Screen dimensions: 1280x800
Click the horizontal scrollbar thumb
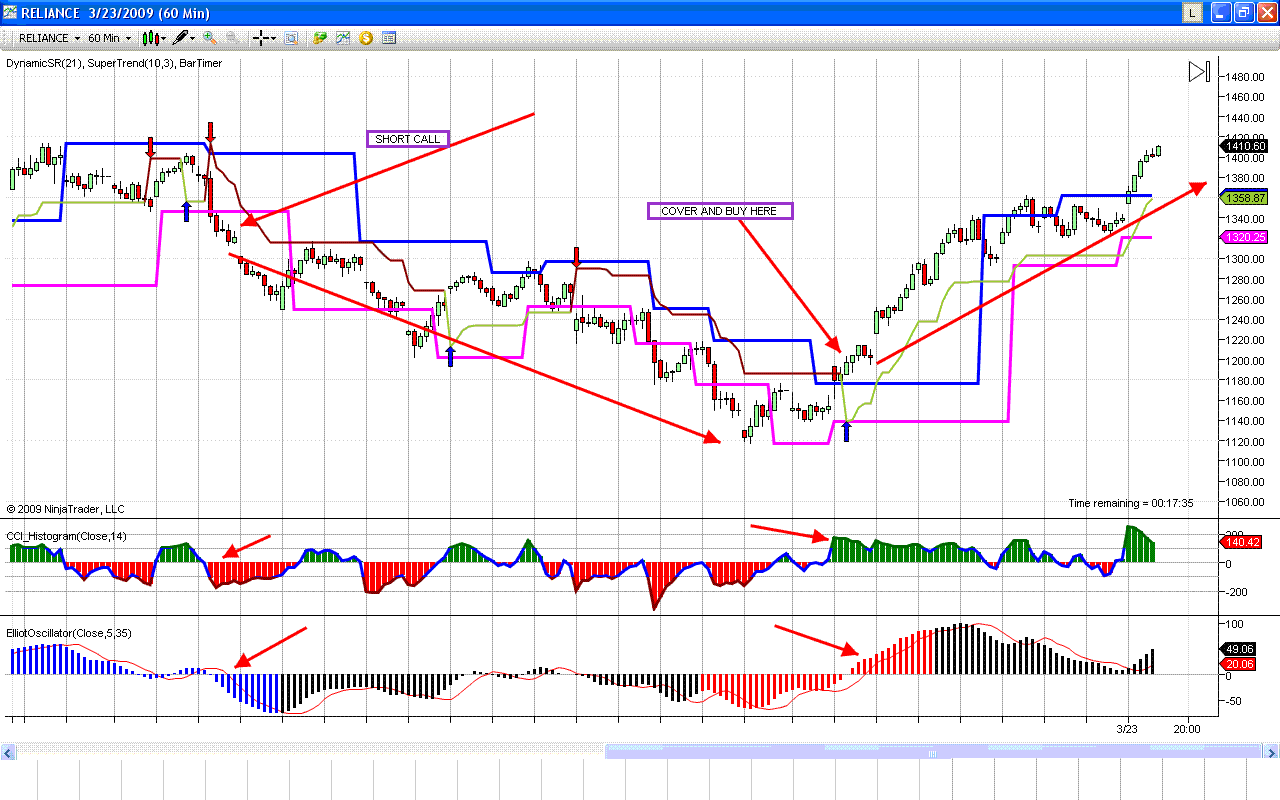tap(932, 752)
